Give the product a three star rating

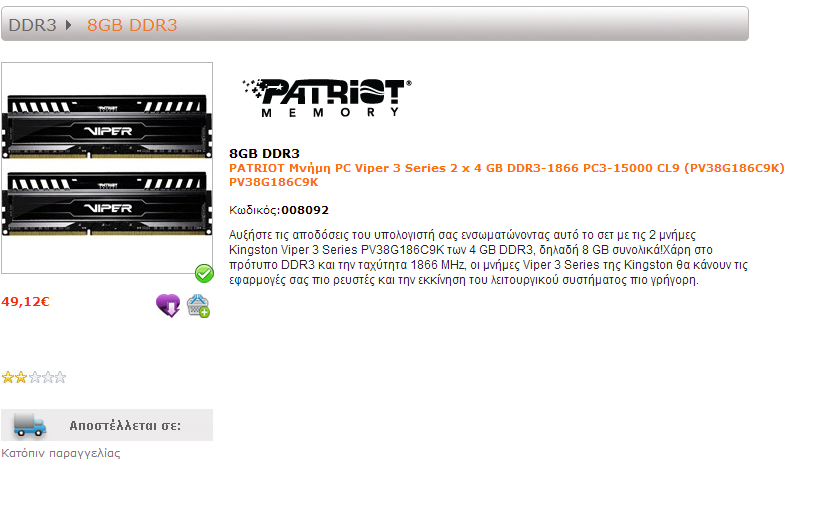pyautogui.click(x=35, y=377)
